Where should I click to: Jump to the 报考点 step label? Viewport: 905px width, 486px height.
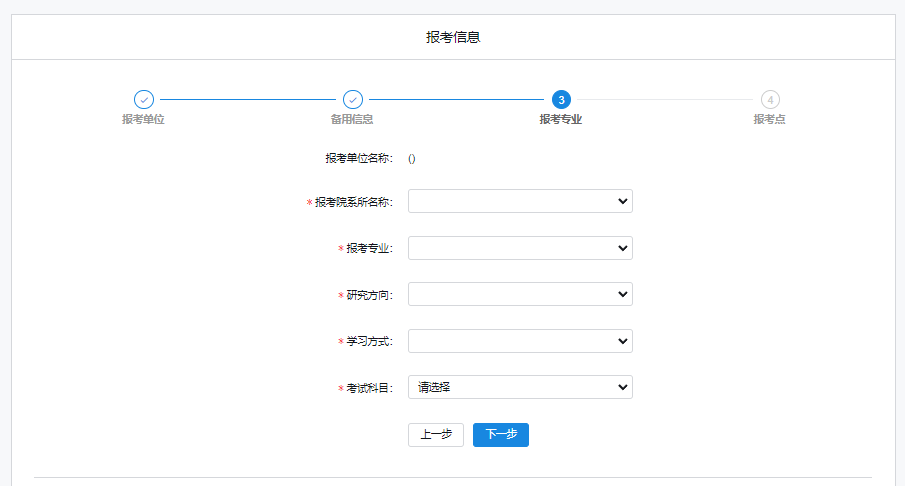tap(769, 120)
